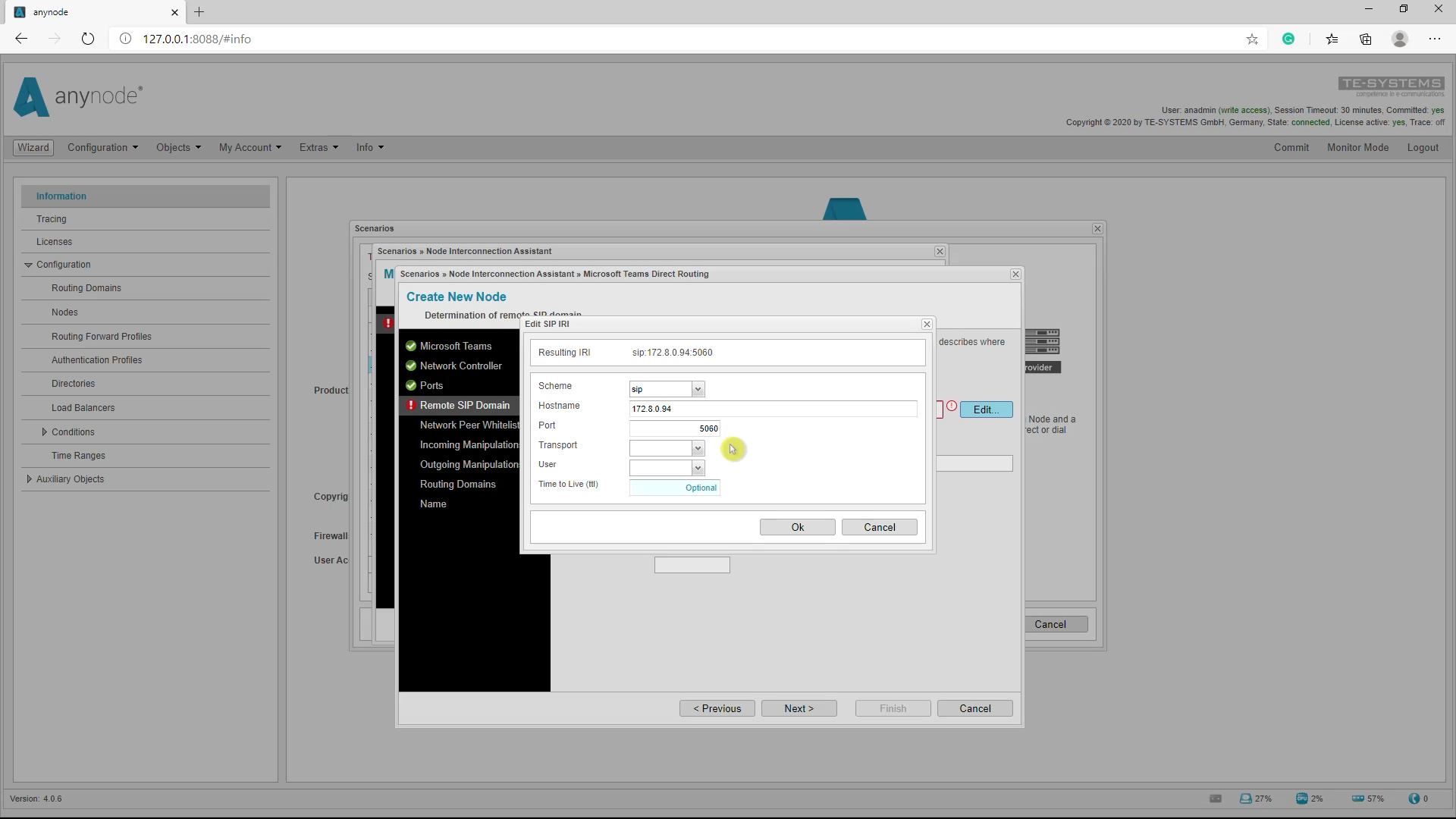Click the Edit... button

[x=986, y=409]
